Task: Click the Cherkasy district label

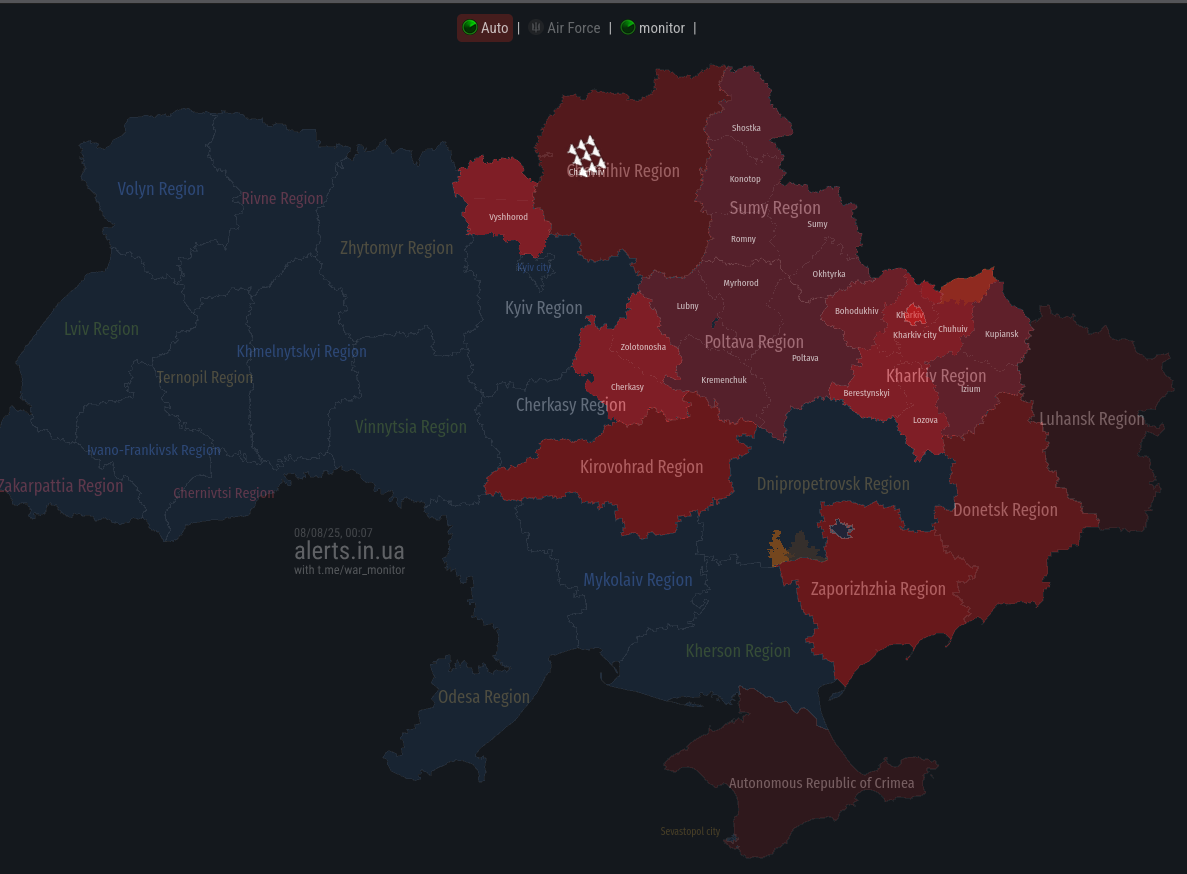Action: pyautogui.click(x=627, y=387)
